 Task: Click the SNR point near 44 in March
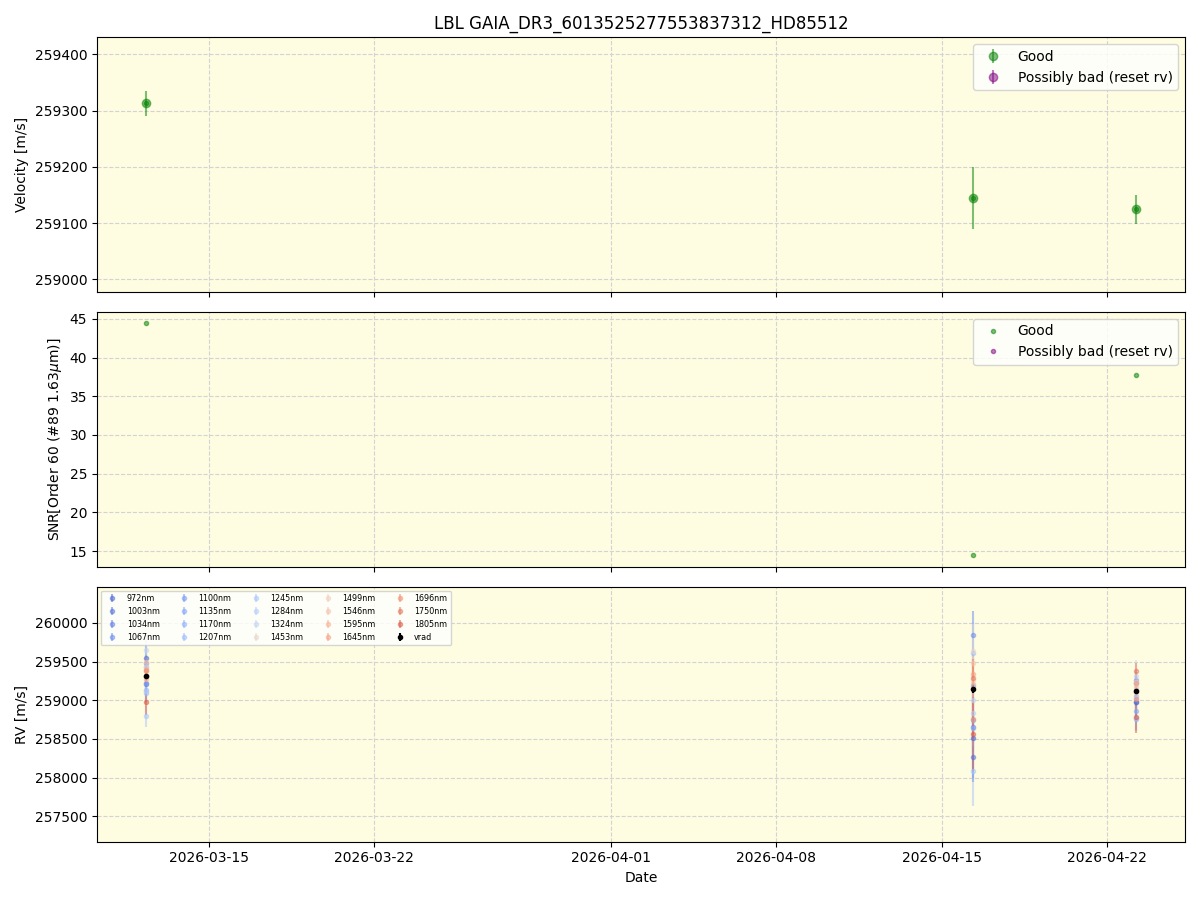pyautogui.click(x=146, y=323)
